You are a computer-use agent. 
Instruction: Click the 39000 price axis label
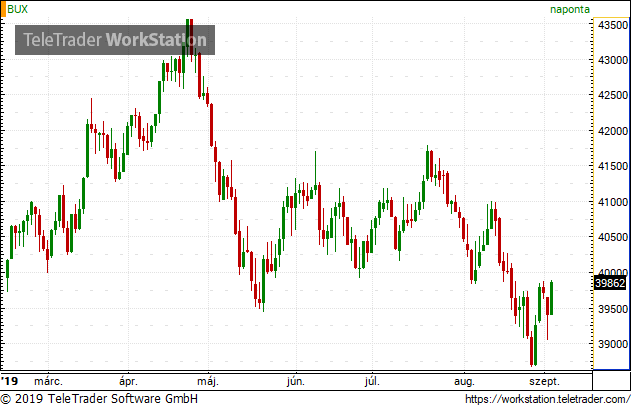point(613,344)
